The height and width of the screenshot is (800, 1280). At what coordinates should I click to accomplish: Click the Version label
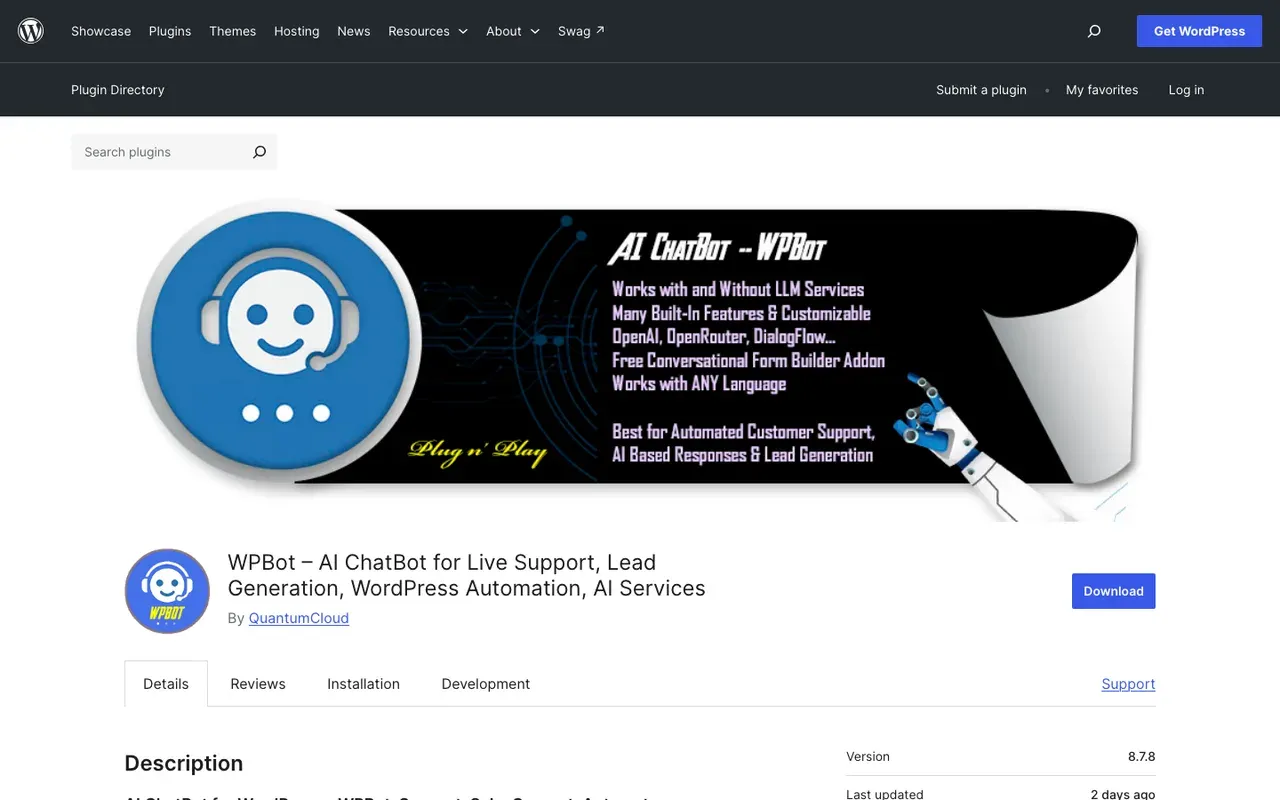pos(868,757)
